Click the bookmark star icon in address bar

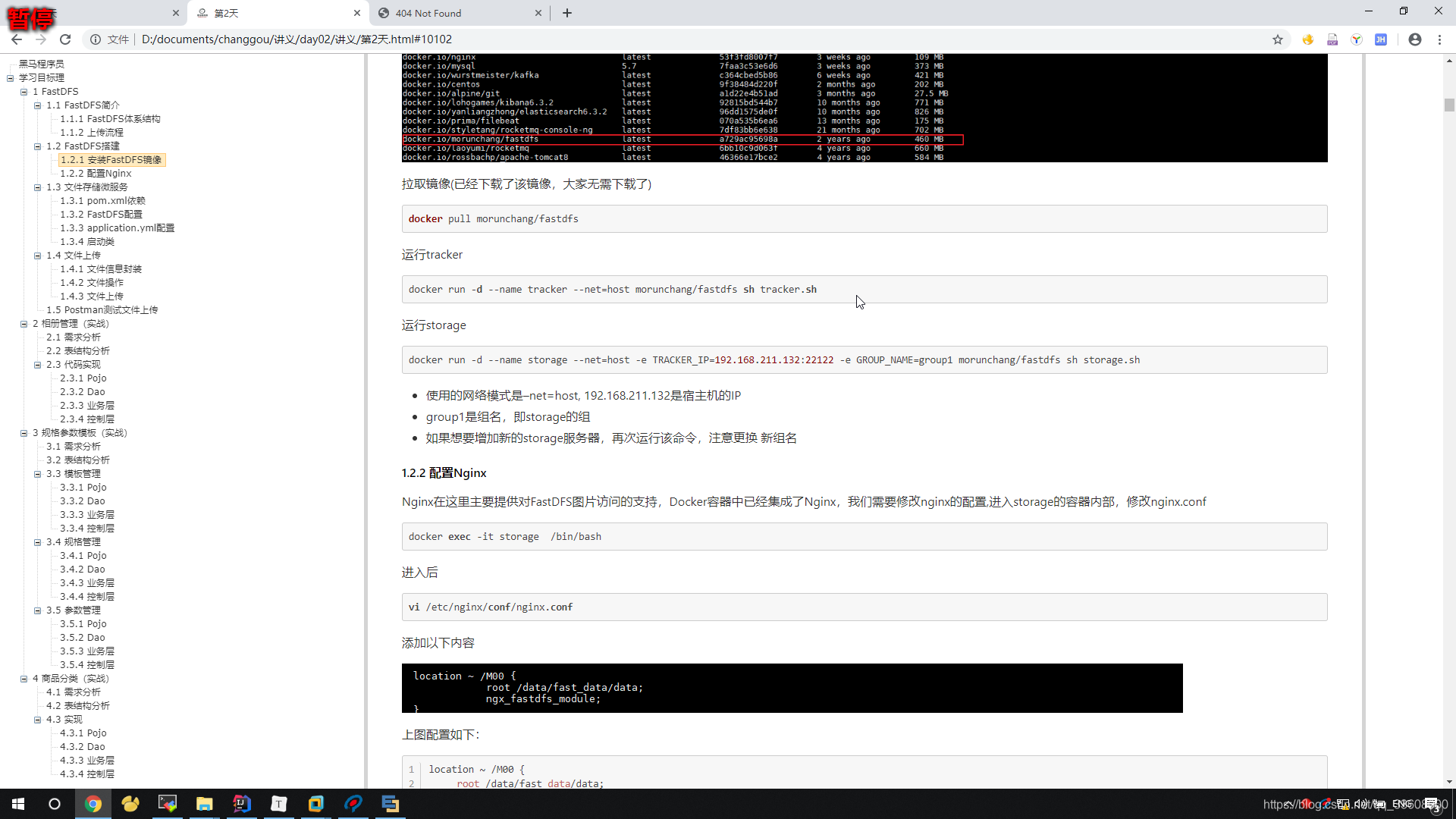(1278, 39)
